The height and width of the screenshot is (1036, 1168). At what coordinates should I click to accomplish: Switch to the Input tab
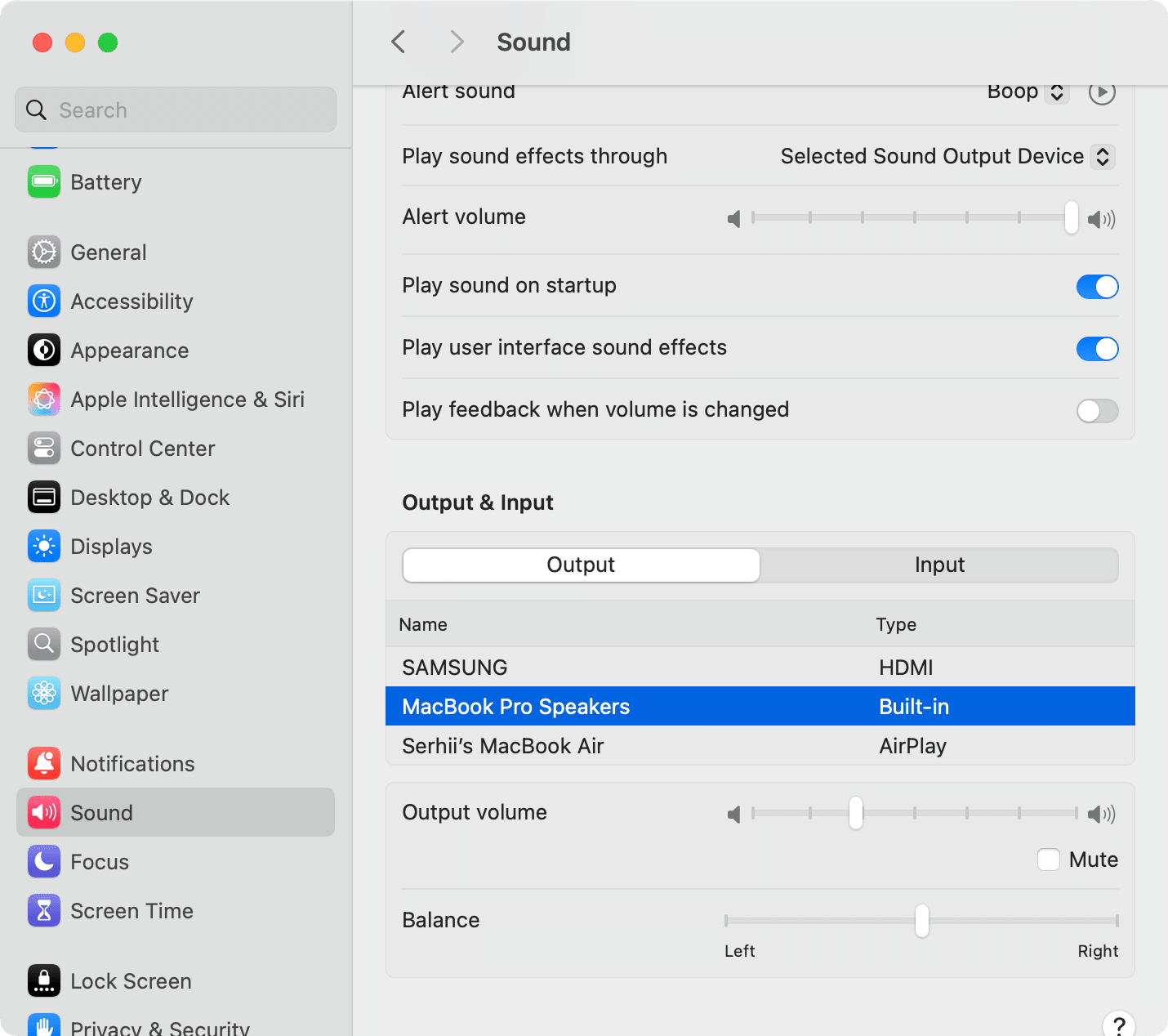tap(939, 565)
